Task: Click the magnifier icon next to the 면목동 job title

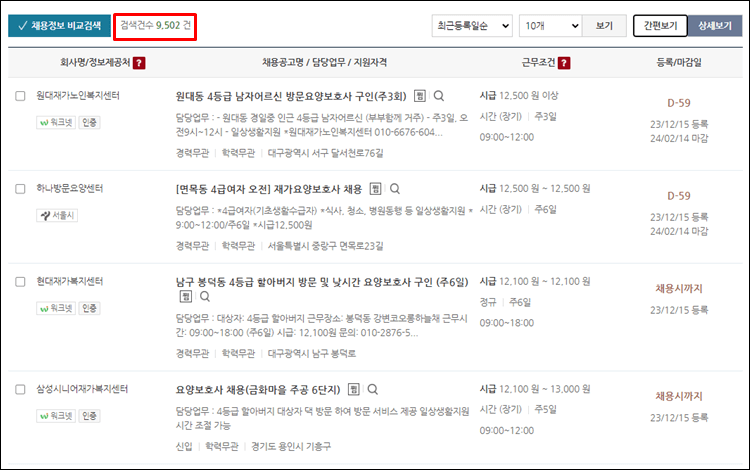Action: point(394,189)
